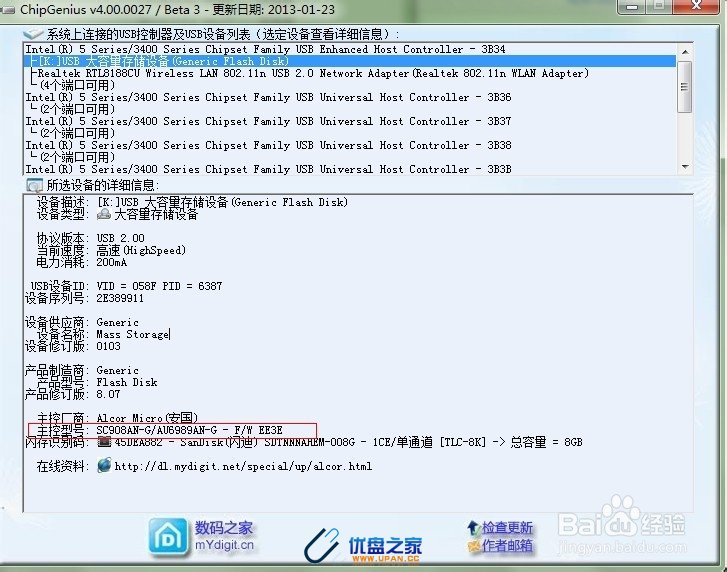Viewport: 727px width, 572px height.
Task: Open the mYdigit.cn 数码之家 logo
Action: click(202, 538)
